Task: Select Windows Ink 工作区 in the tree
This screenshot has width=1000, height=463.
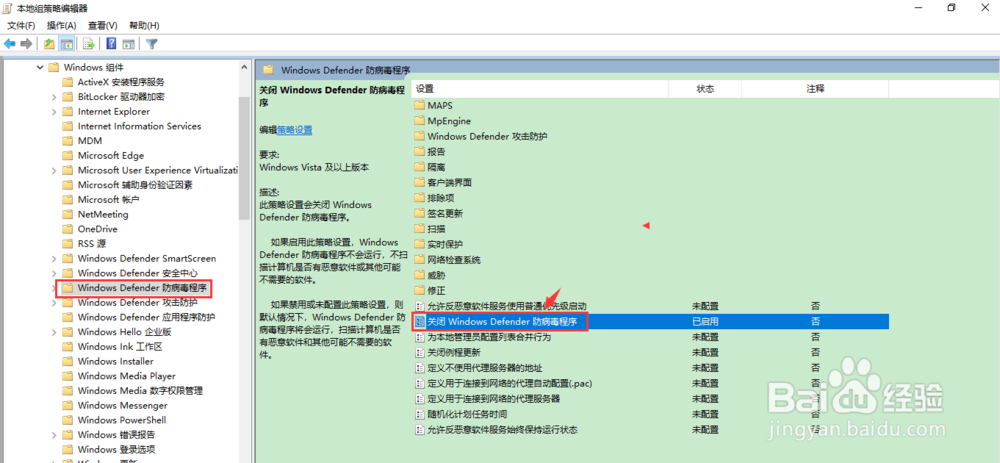Action: click(x=120, y=346)
